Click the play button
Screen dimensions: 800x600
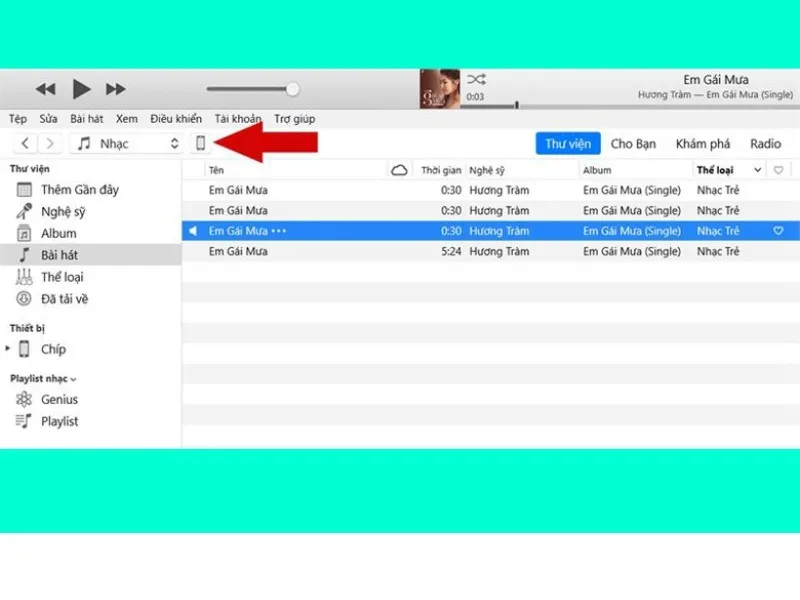coord(81,89)
